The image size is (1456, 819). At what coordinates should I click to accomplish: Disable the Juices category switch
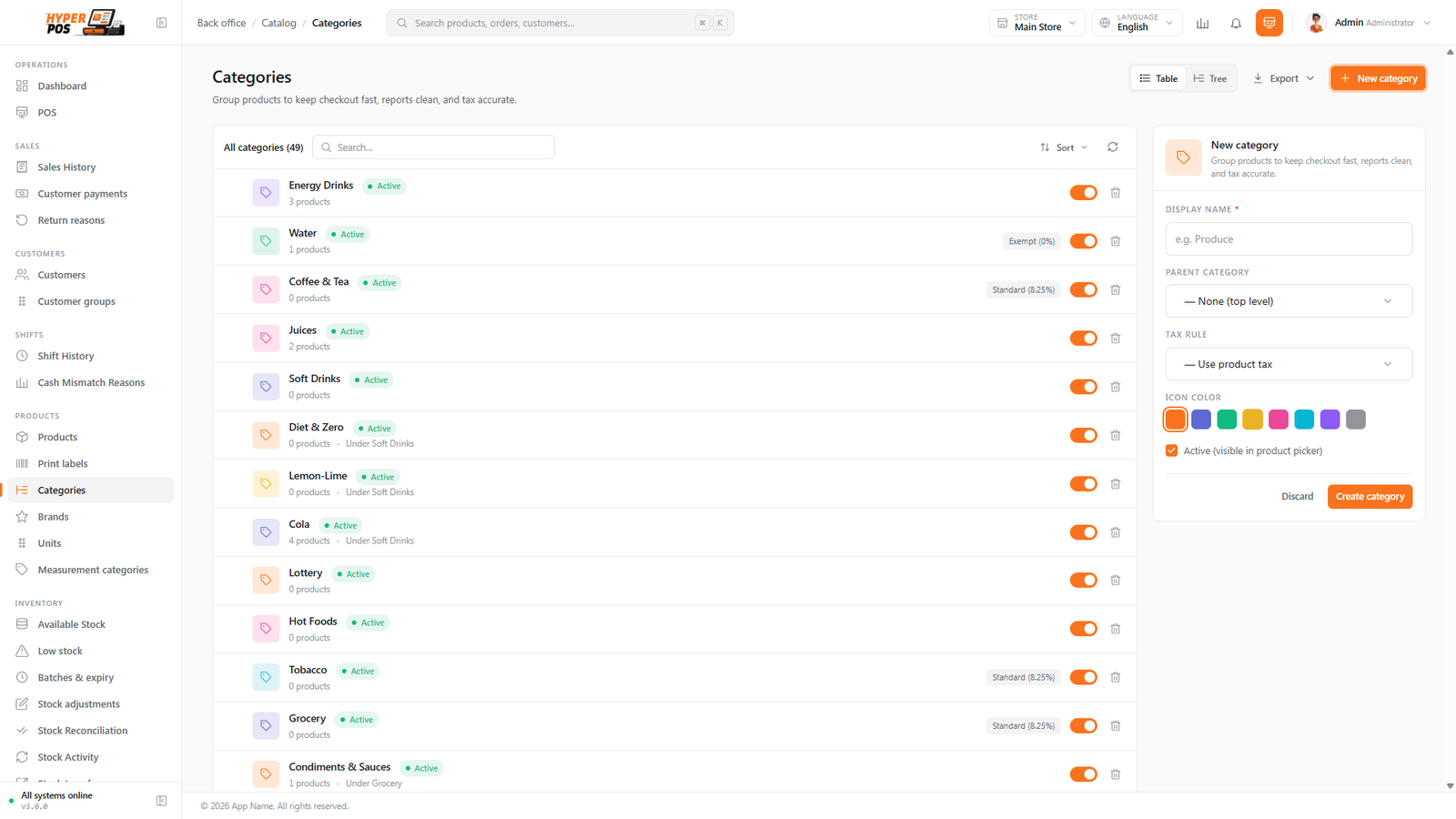1083,339
